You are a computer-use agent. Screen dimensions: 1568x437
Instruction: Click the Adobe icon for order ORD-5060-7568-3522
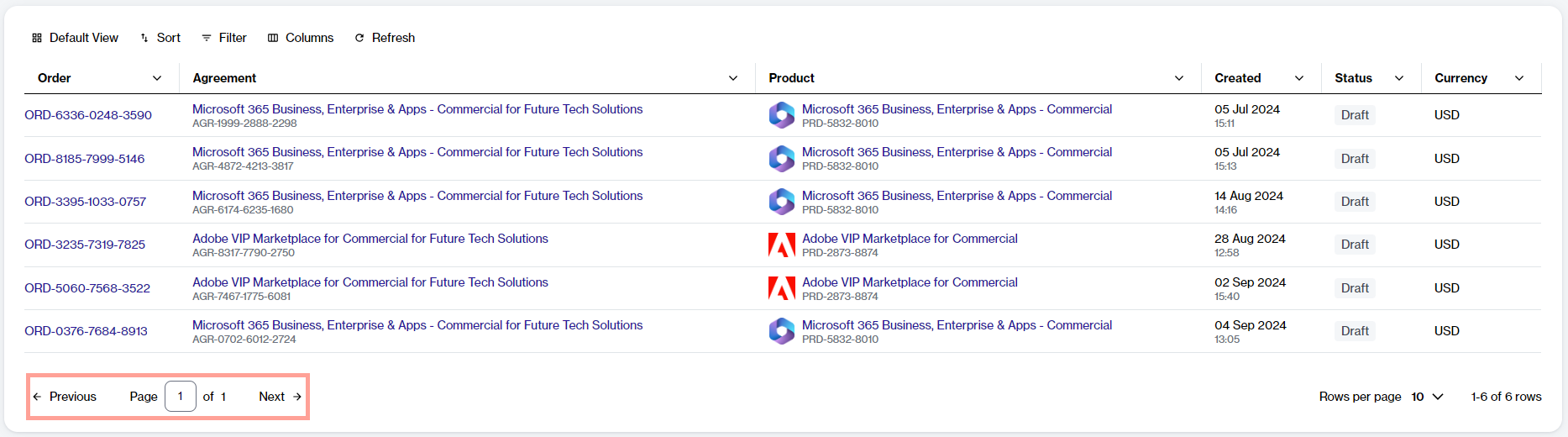point(781,288)
